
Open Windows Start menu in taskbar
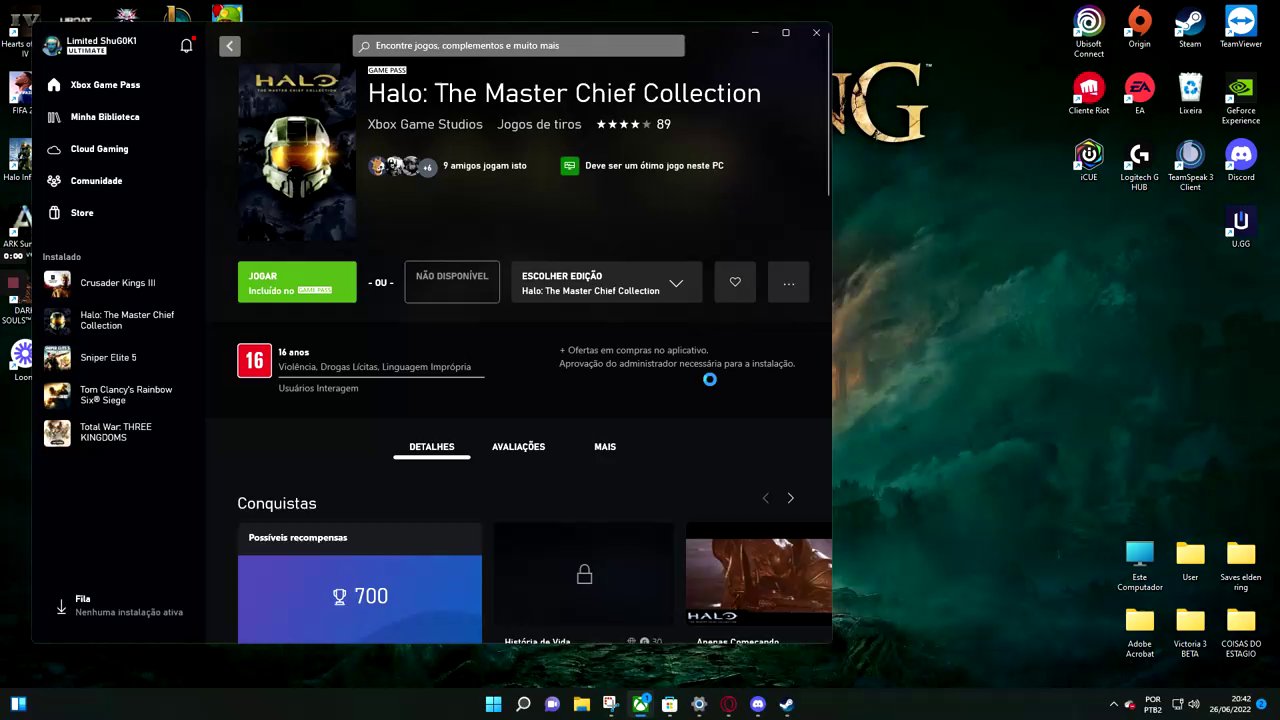[494, 704]
